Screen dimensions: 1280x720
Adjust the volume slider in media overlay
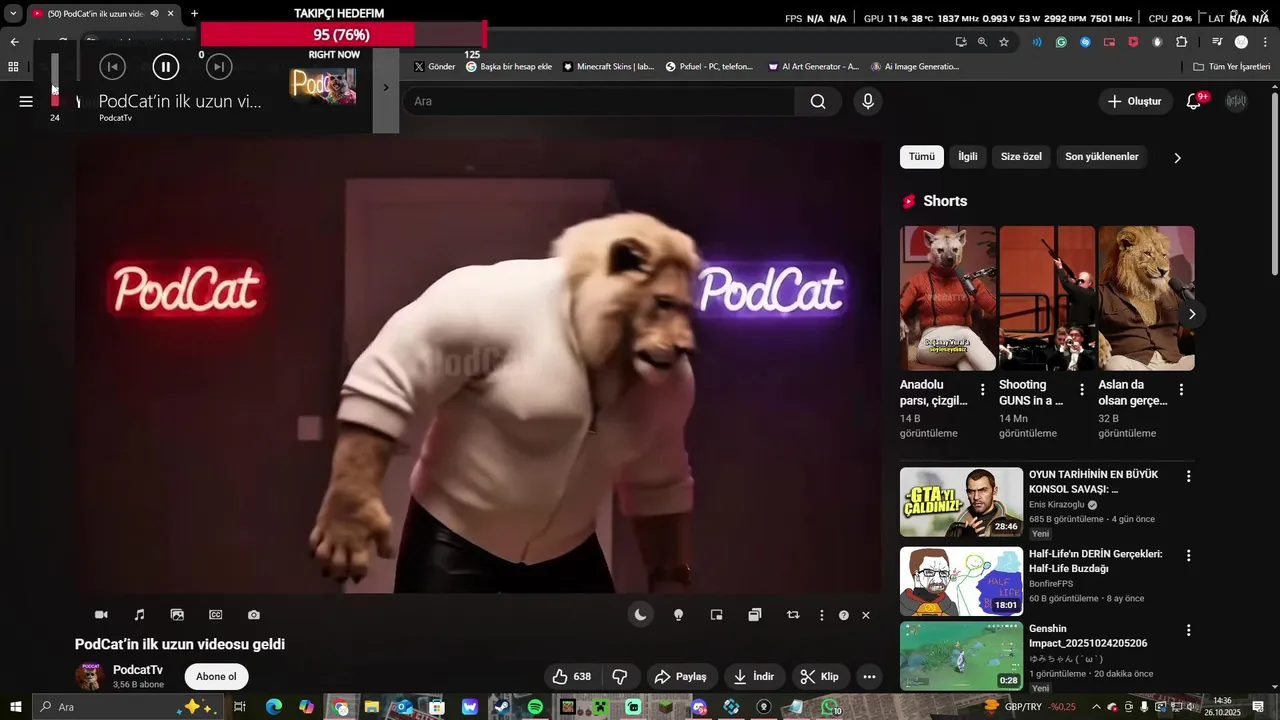click(55, 80)
